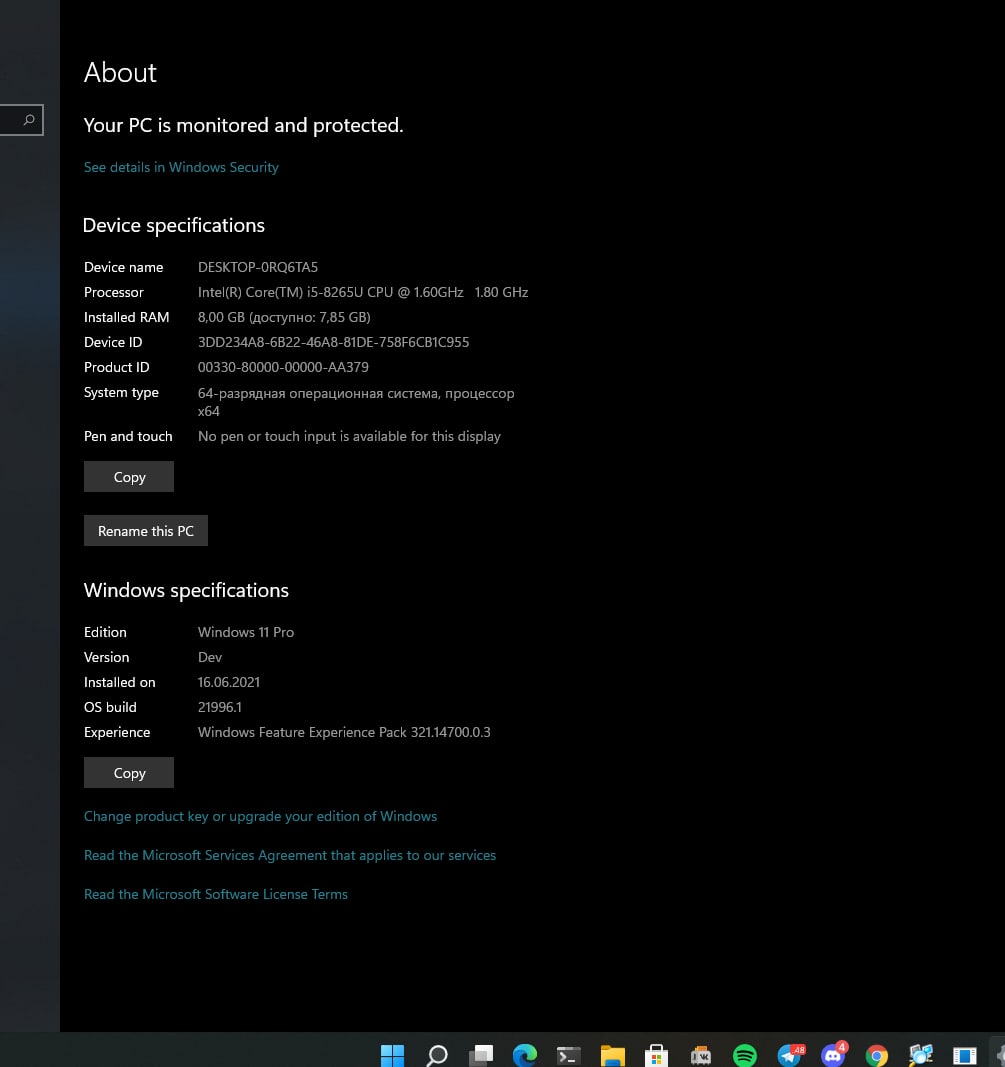Select the Intel Core i5-8265U processor text

coord(363,292)
